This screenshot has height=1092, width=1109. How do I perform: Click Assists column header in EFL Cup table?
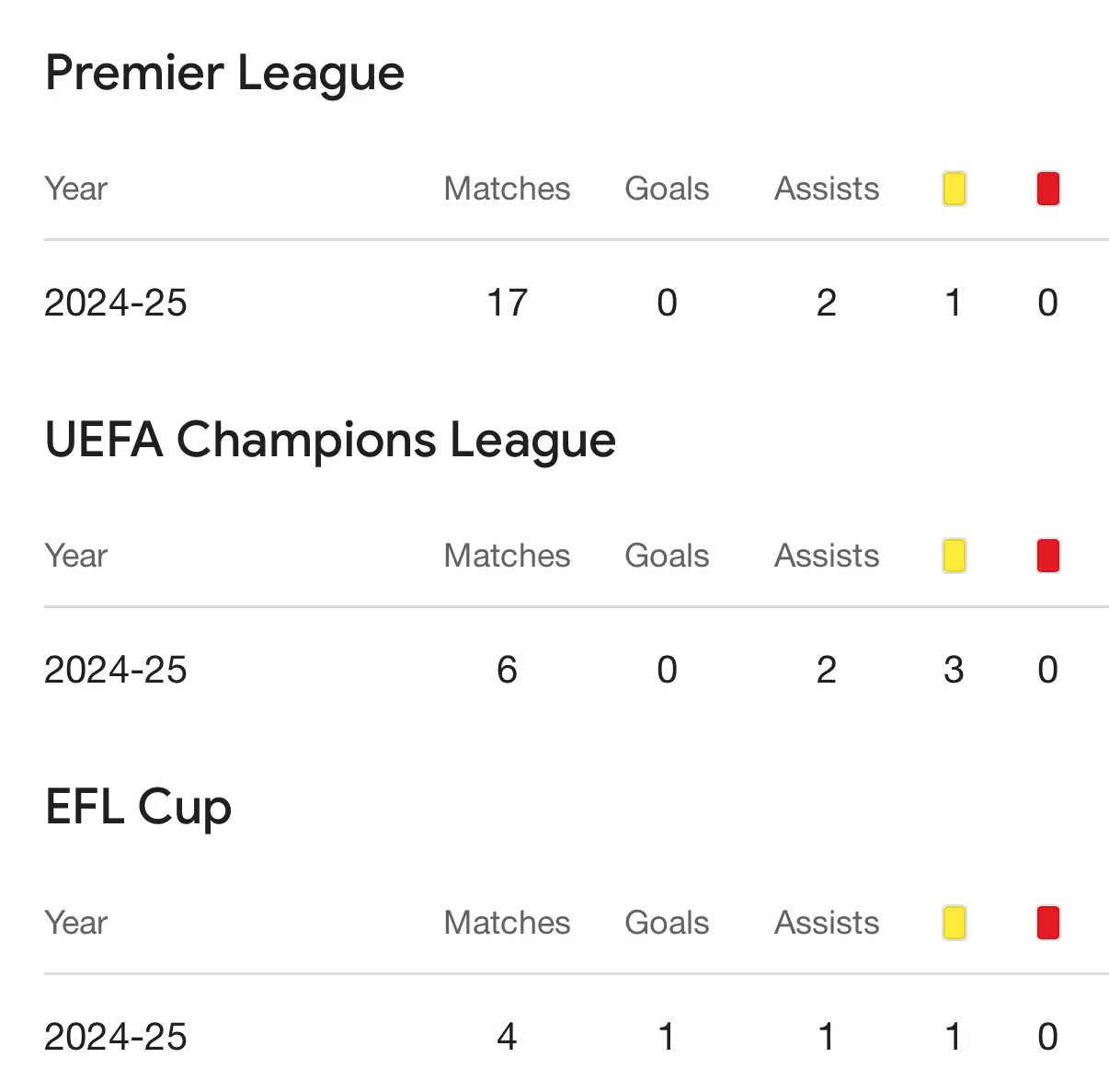pyautogui.click(x=827, y=923)
